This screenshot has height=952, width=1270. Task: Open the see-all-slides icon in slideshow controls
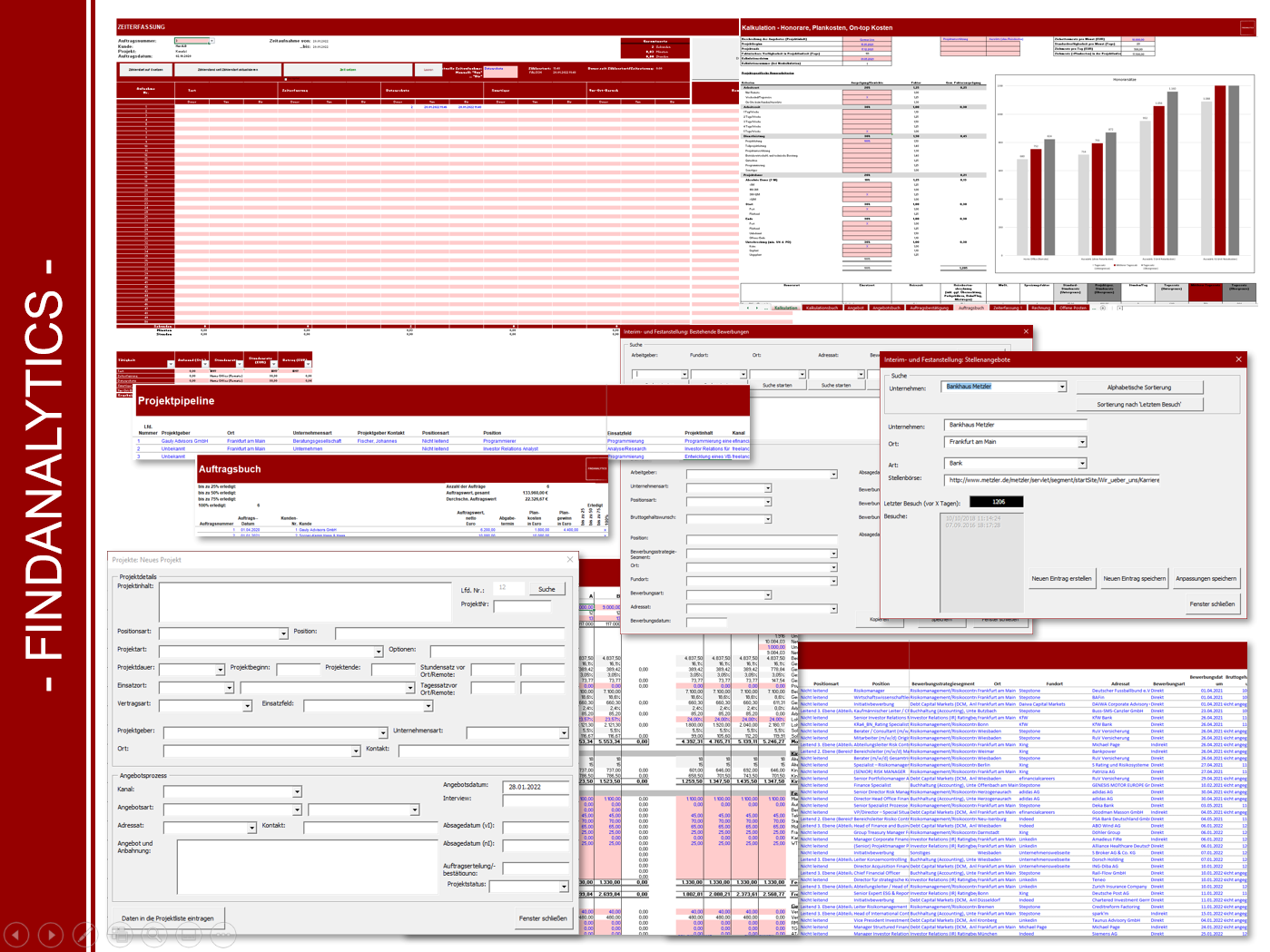click(x=120, y=934)
